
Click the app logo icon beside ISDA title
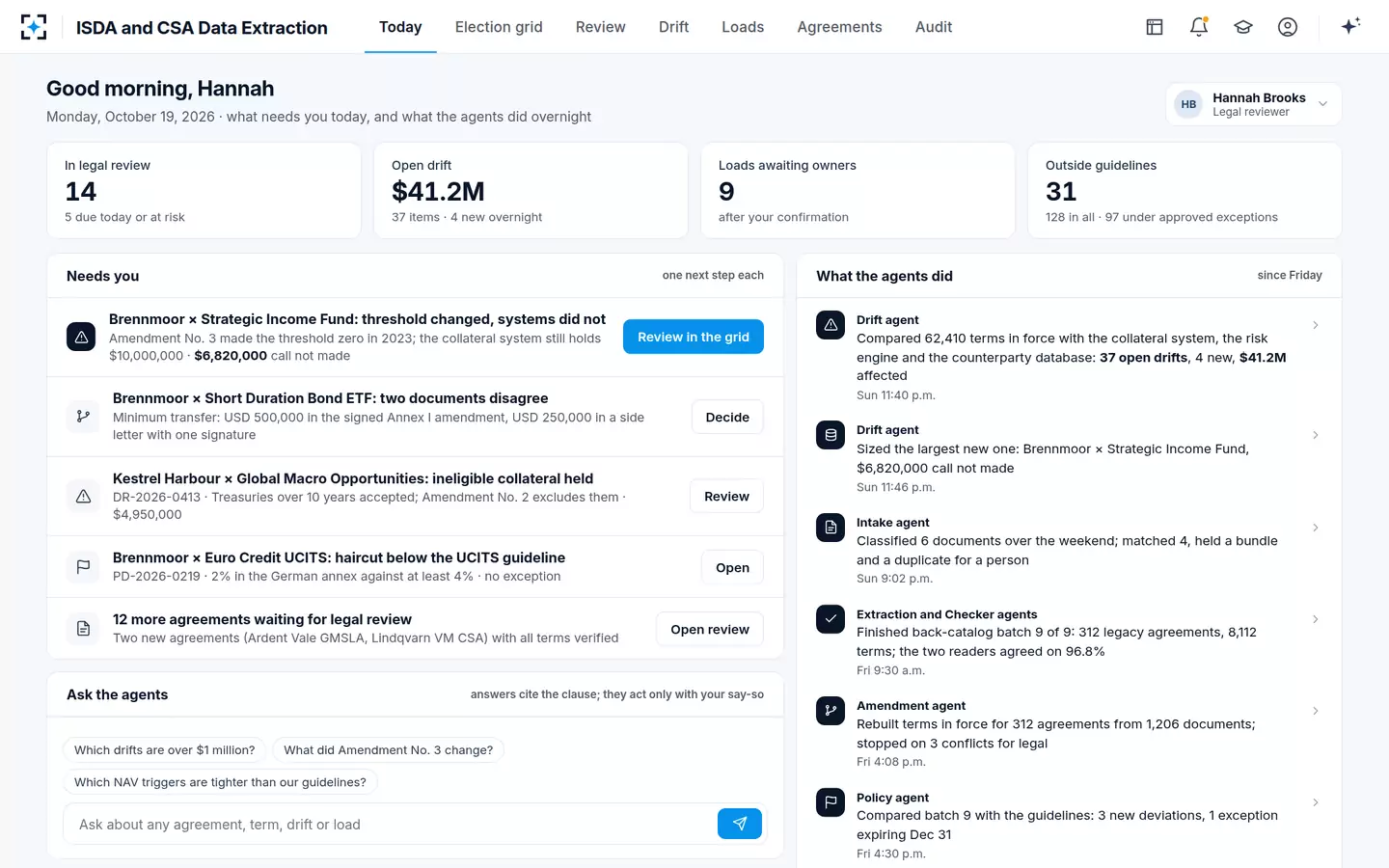click(x=34, y=27)
